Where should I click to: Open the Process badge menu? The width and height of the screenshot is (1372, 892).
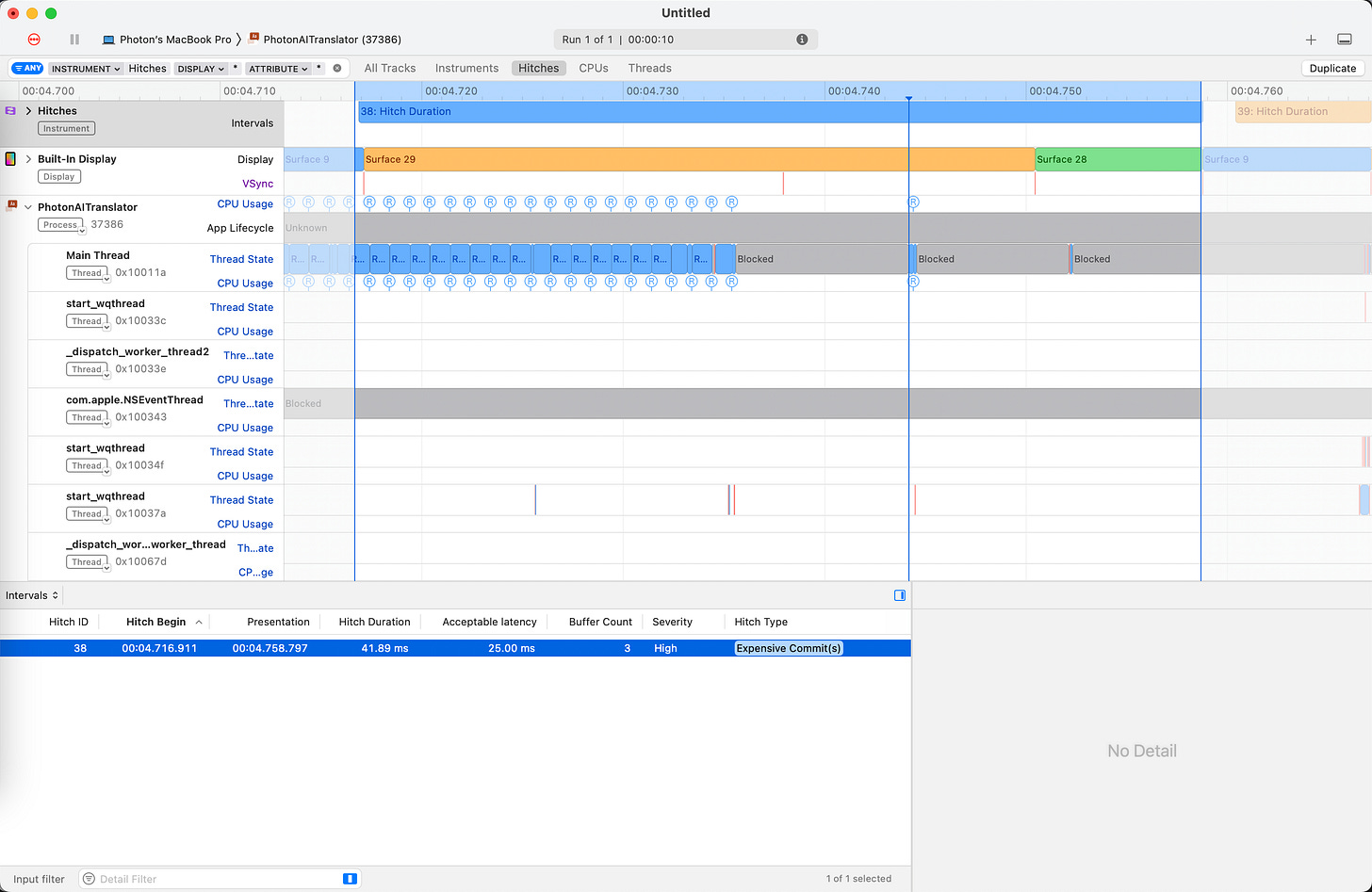click(x=61, y=225)
